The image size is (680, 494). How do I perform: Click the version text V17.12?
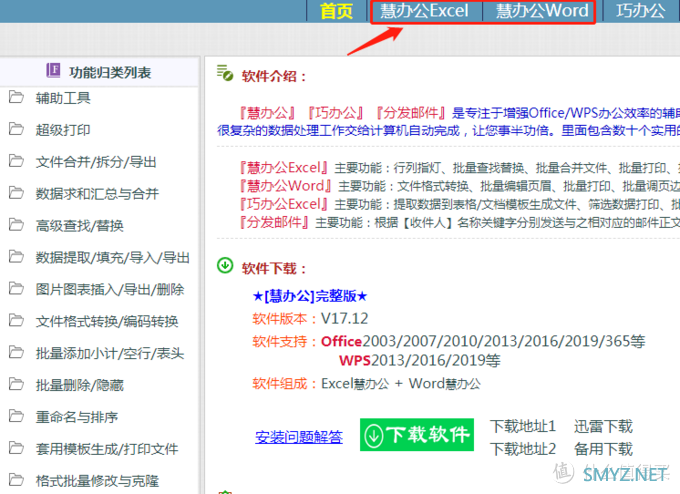345,319
